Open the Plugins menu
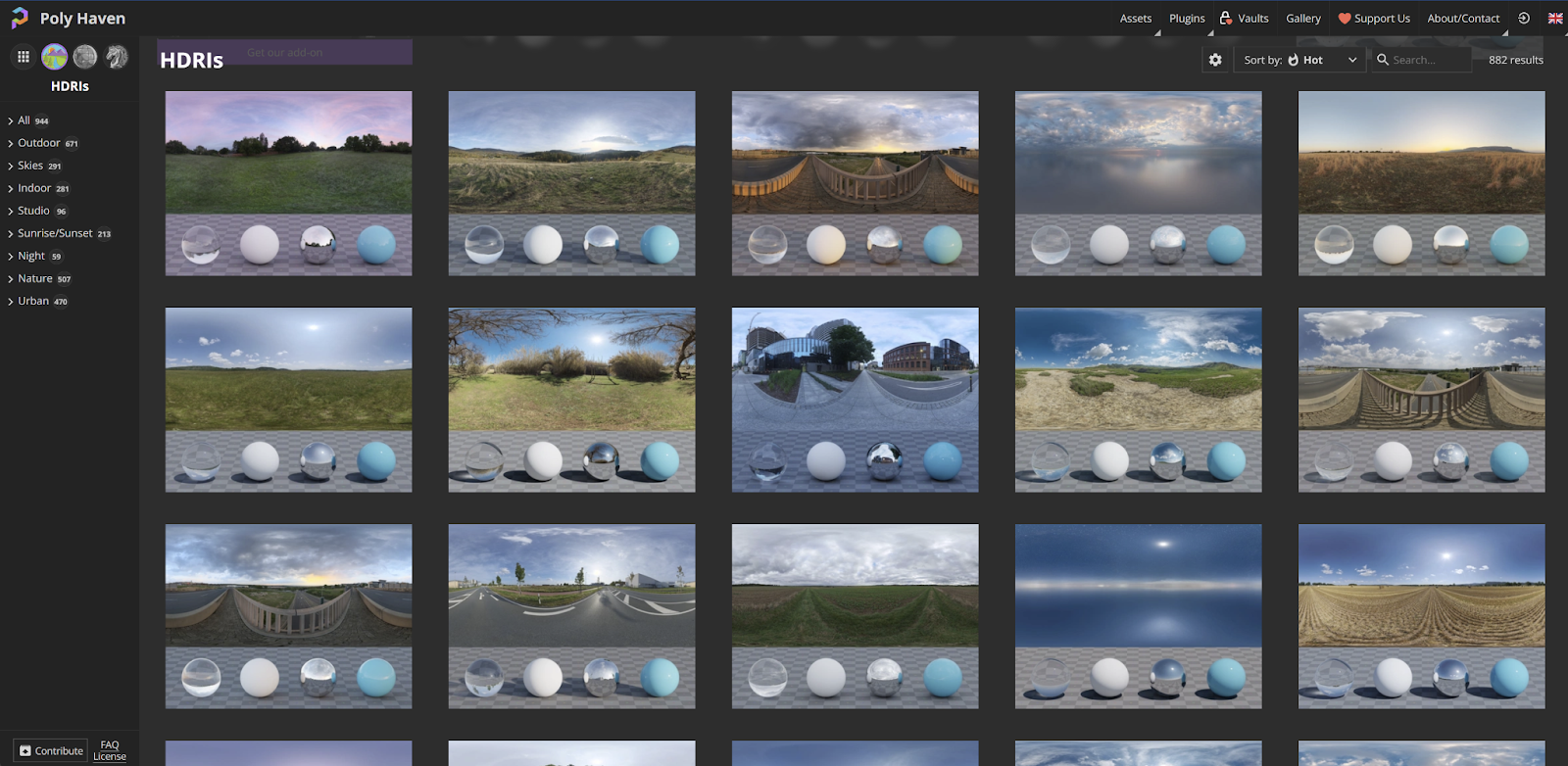Viewport: 1568px width, 766px height. tap(1187, 18)
